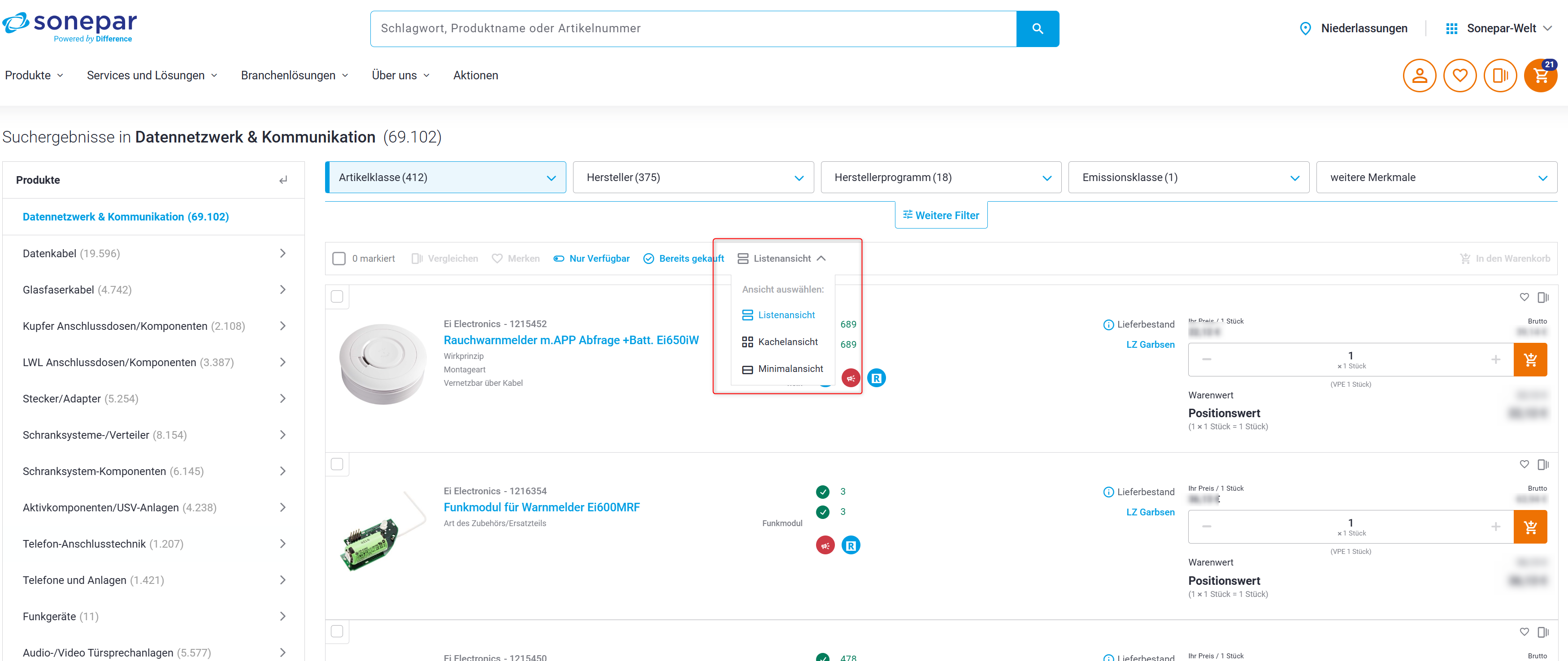Open the Herstellerprogramm (18) dropdown
This screenshot has width=1568, height=661.
coord(940,177)
